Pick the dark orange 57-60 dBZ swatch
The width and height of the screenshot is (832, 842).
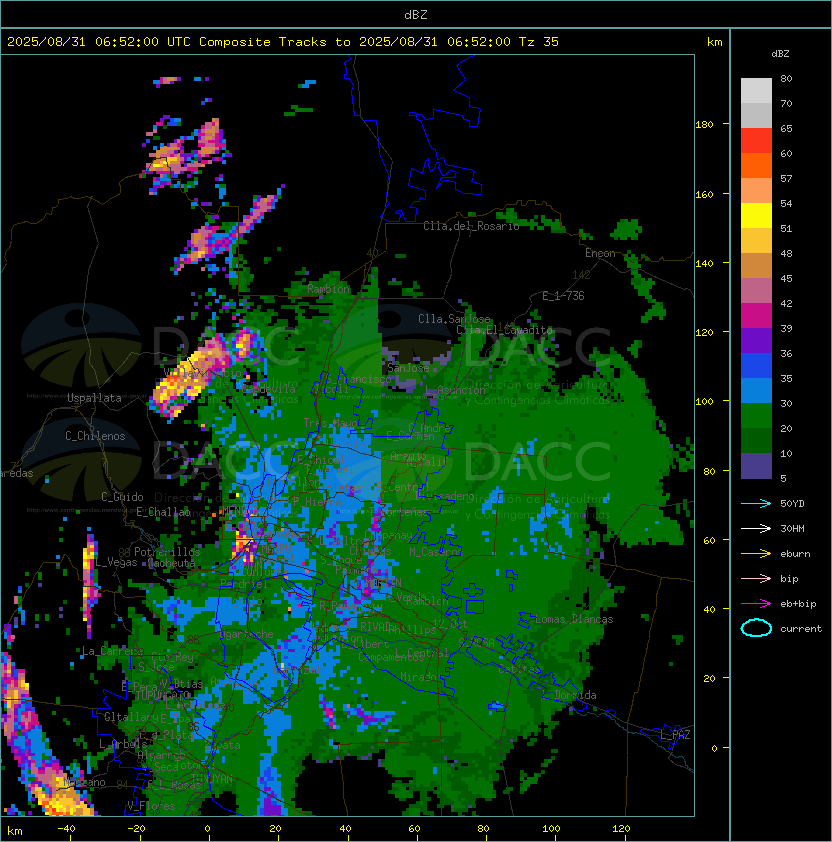point(756,165)
